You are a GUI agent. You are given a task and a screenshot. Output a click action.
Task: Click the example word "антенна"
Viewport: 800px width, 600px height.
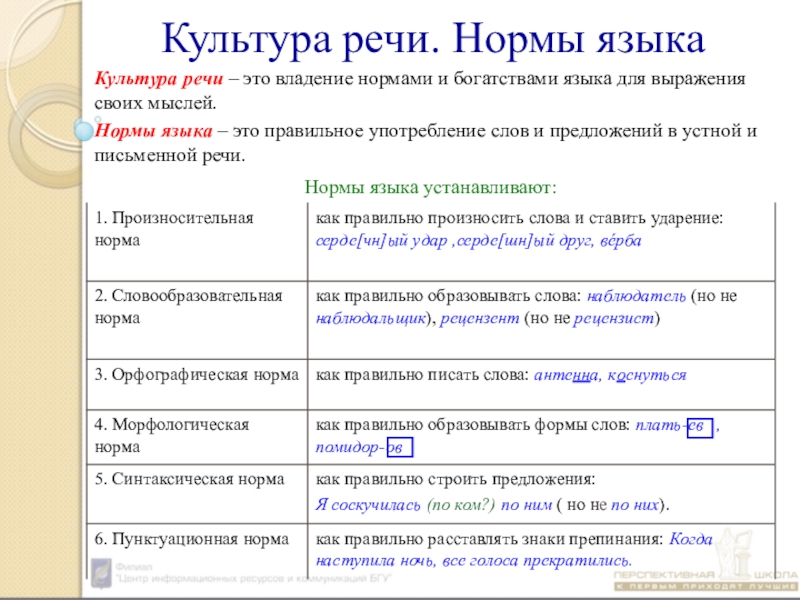(x=566, y=376)
